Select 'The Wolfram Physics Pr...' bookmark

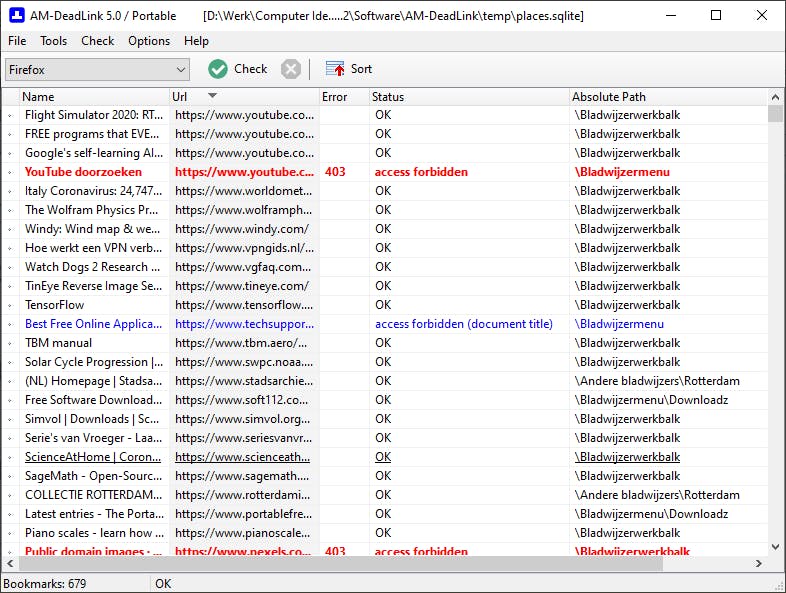91,210
